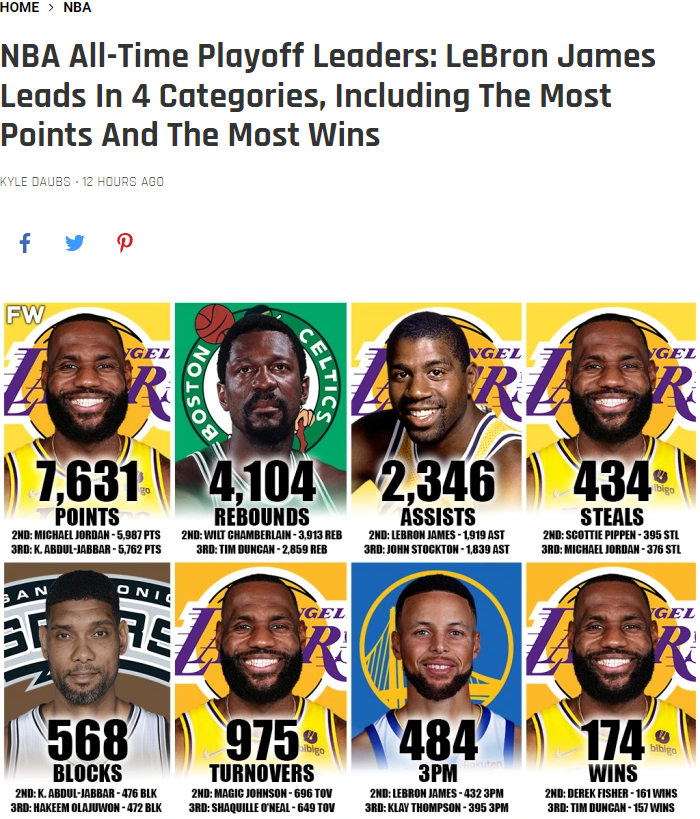The height and width of the screenshot is (819, 700).
Task: Go to HOME breadcrumb link
Action: 20,8
